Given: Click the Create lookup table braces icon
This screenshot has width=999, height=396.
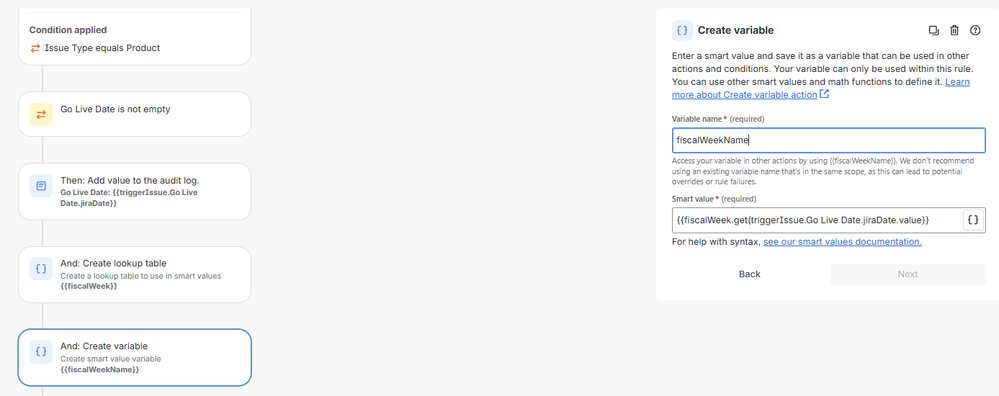Looking at the screenshot, I should click(x=41, y=269).
